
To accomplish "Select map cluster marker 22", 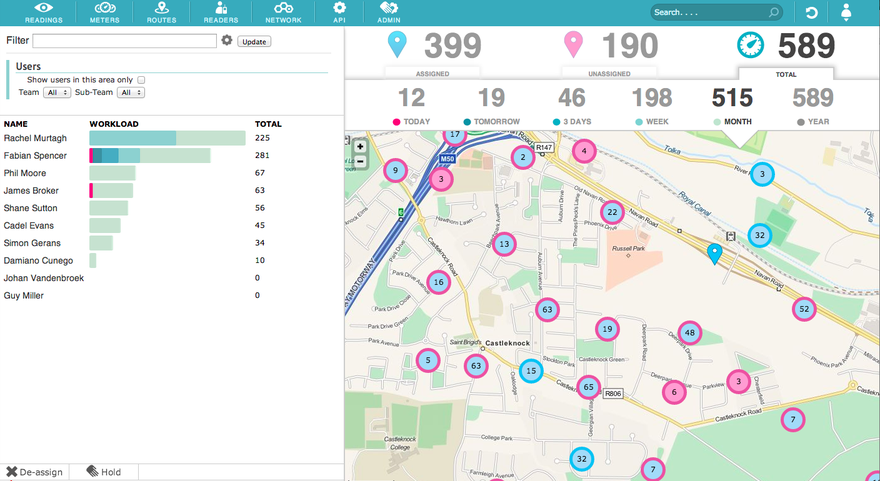I will pos(612,212).
